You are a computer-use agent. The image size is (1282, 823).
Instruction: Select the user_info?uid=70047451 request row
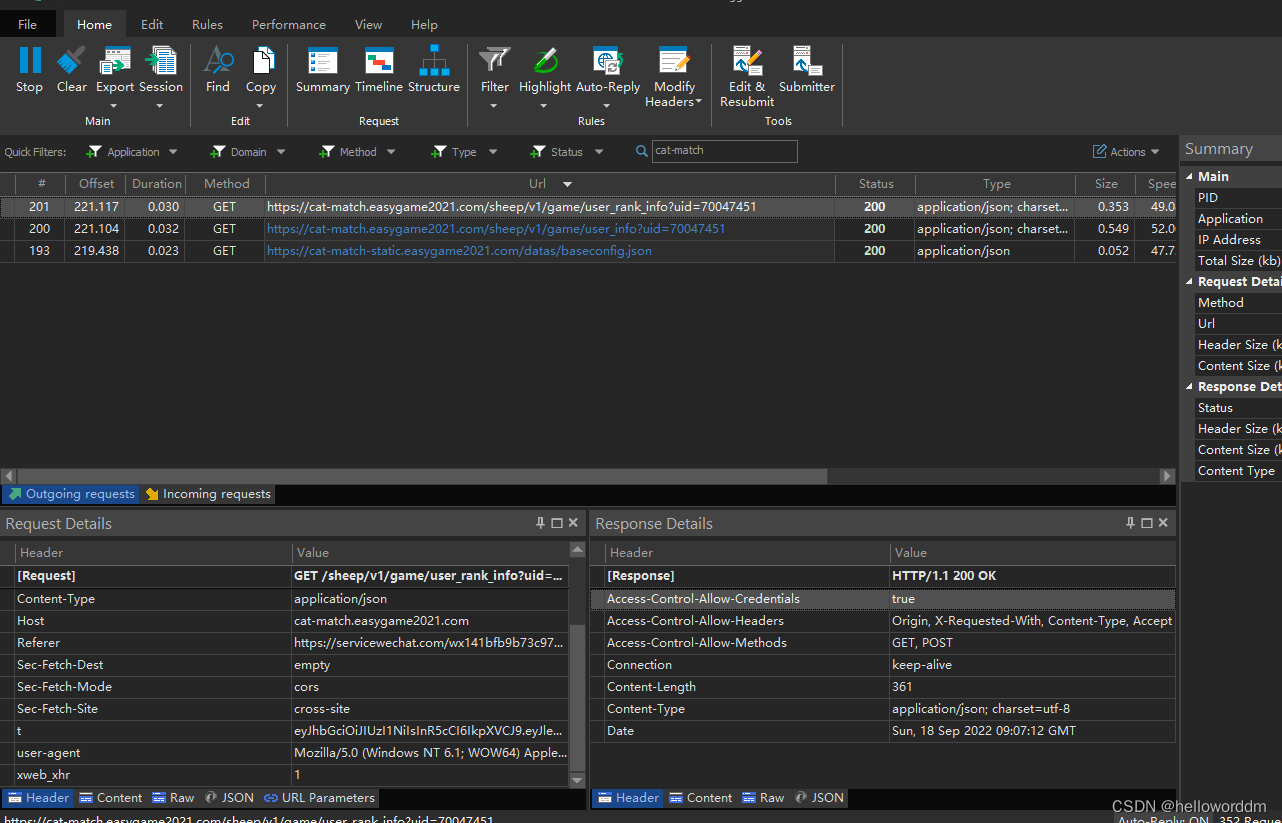pyautogui.click(x=588, y=229)
